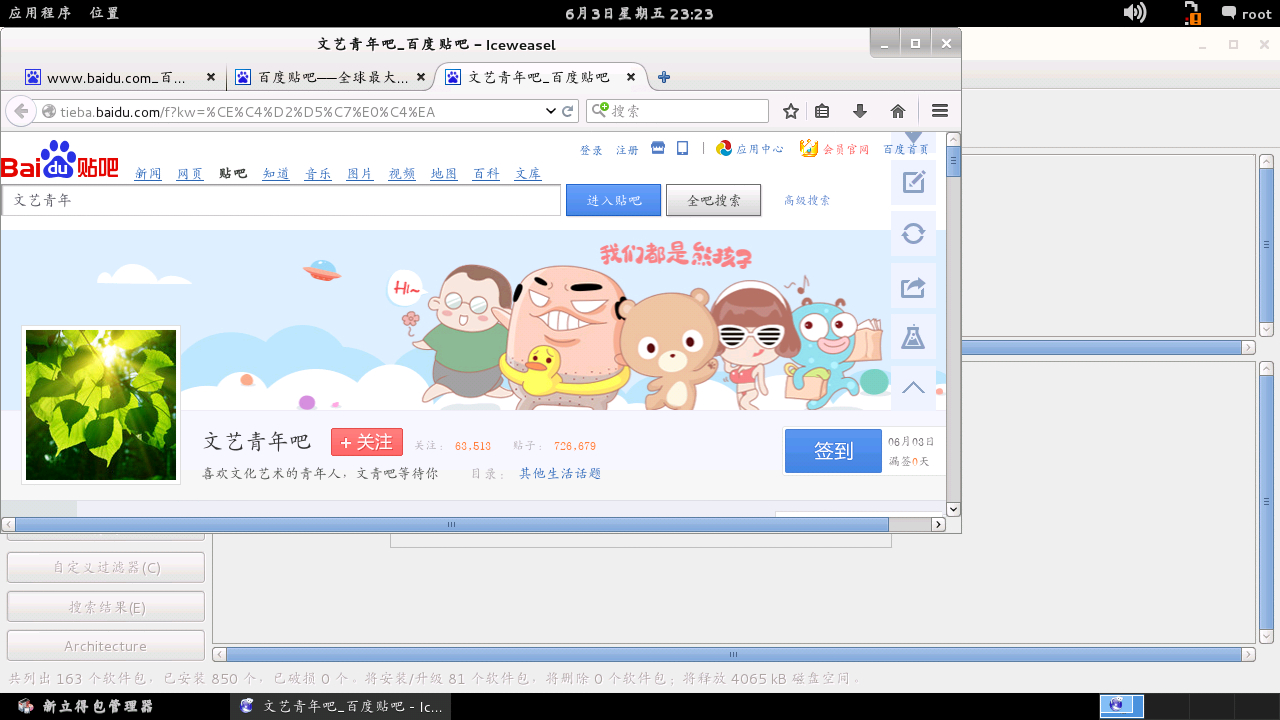This screenshot has width=1280, height=720.
Task: Reload the page using the refresh arrow
Action: tap(568, 111)
